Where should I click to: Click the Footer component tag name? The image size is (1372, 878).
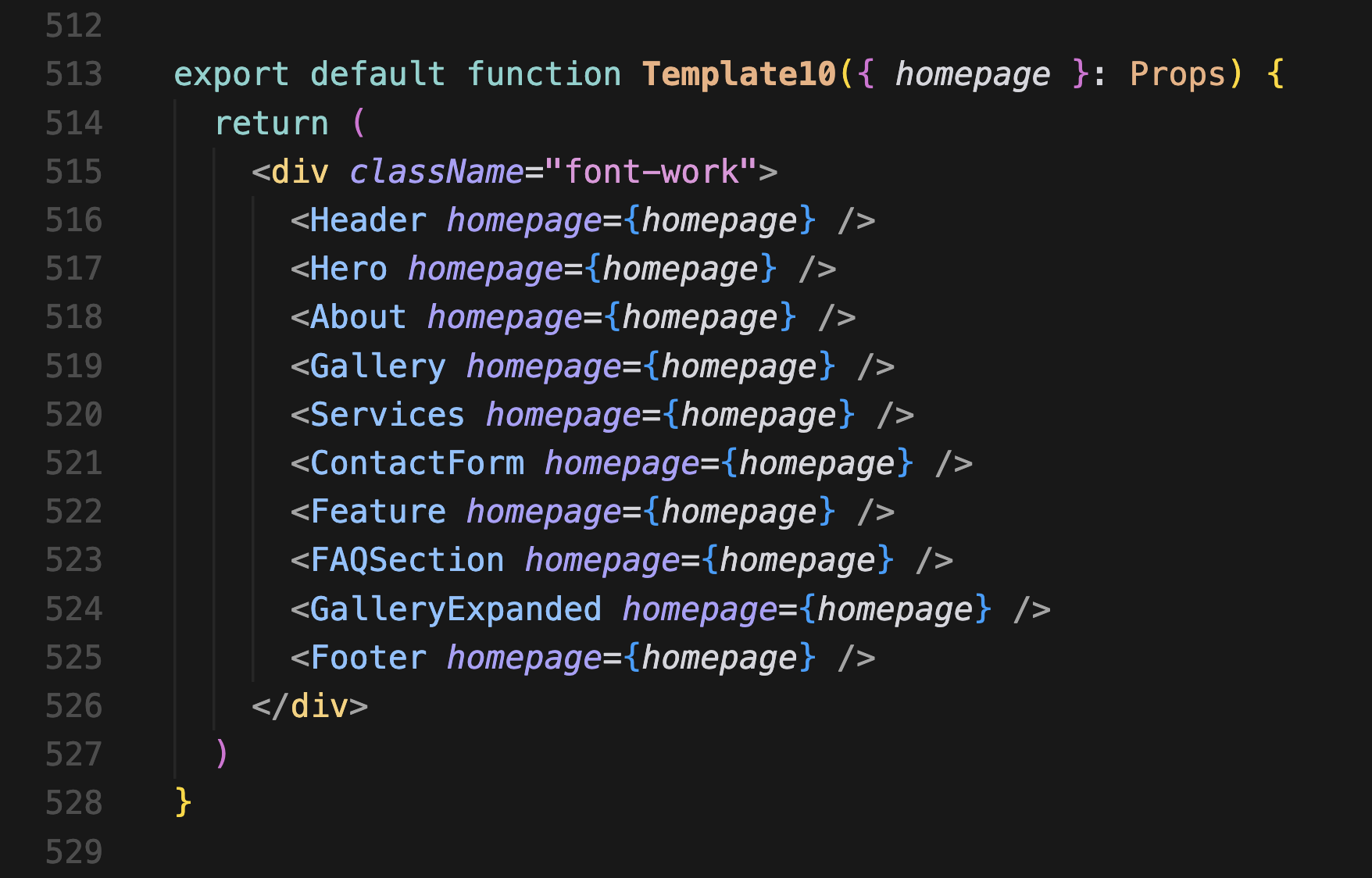coord(368,658)
